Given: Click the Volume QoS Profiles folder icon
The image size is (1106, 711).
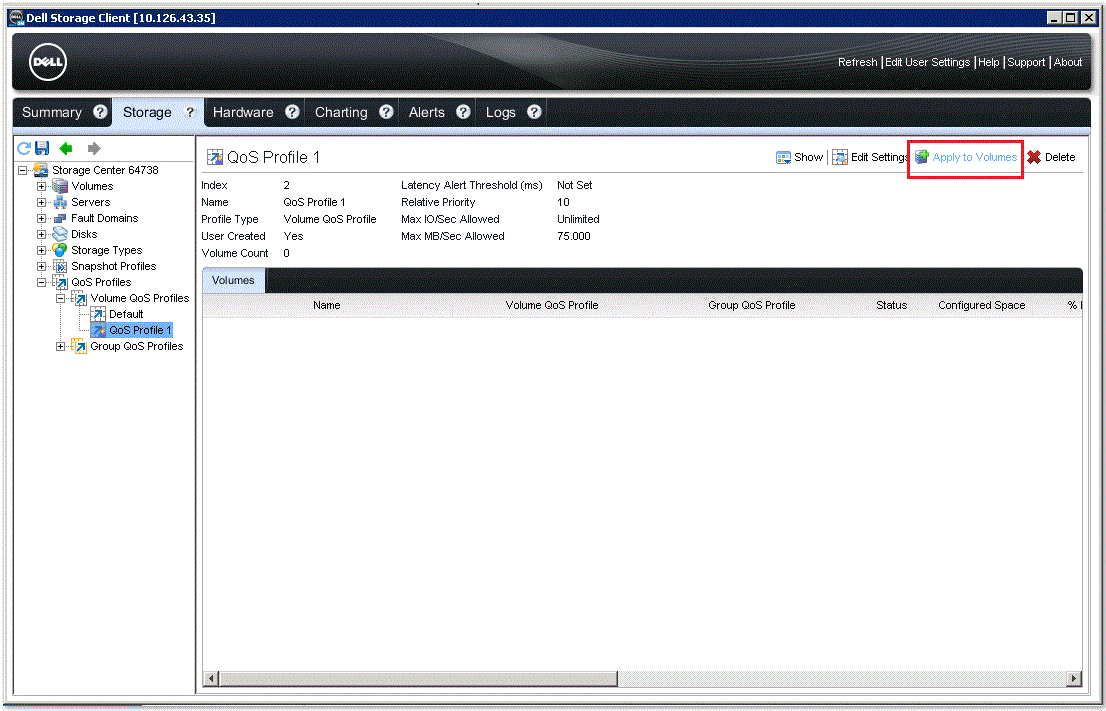Looking at the screenshot, I should coord(79,298).
